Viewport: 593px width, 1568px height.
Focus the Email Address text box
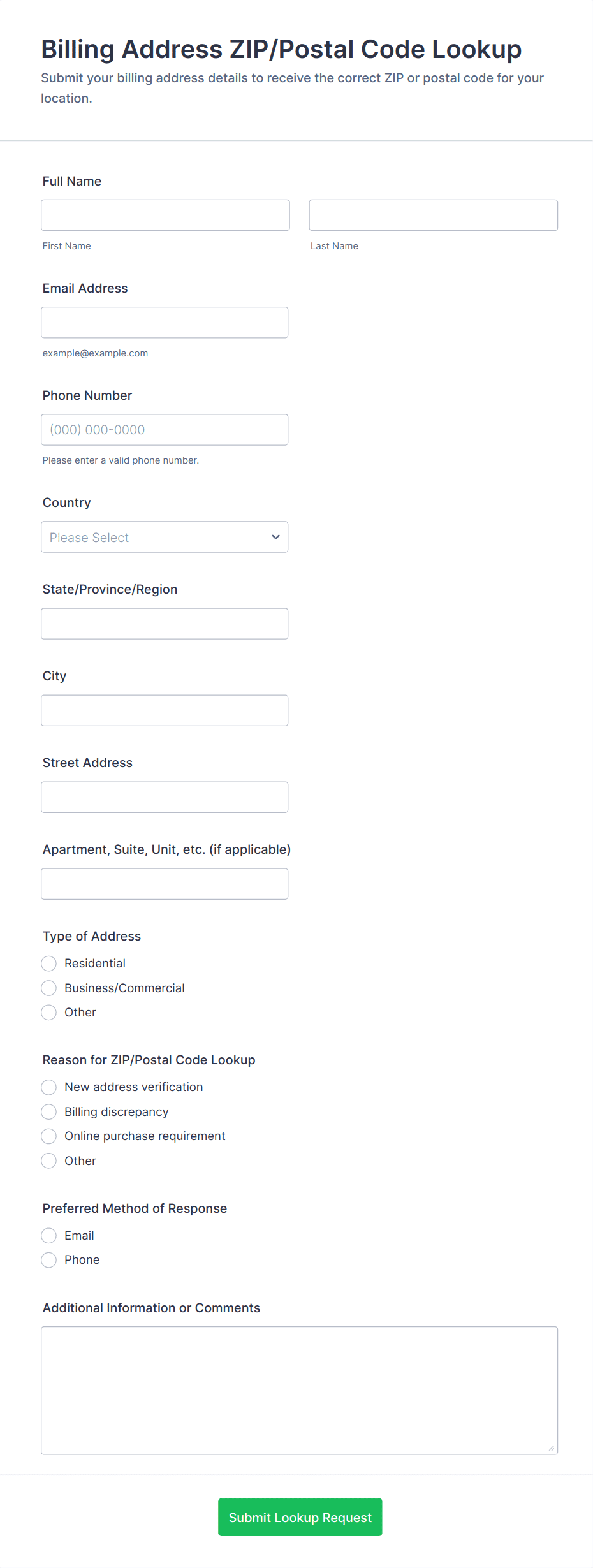coord(165,322)
